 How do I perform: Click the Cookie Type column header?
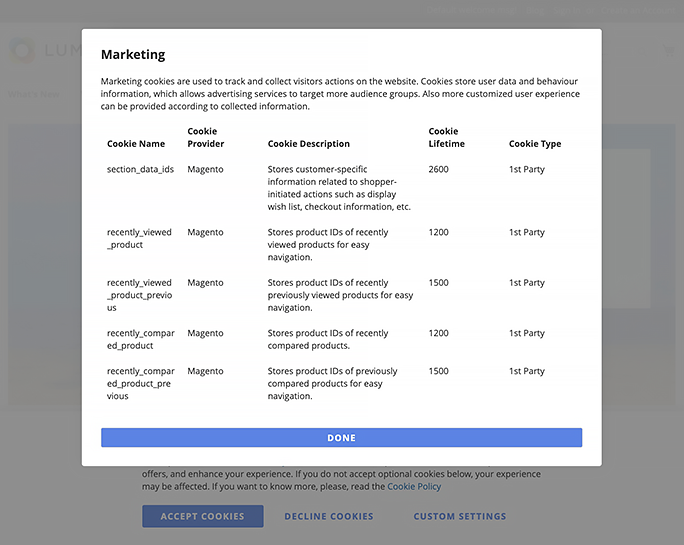point(535,144)
